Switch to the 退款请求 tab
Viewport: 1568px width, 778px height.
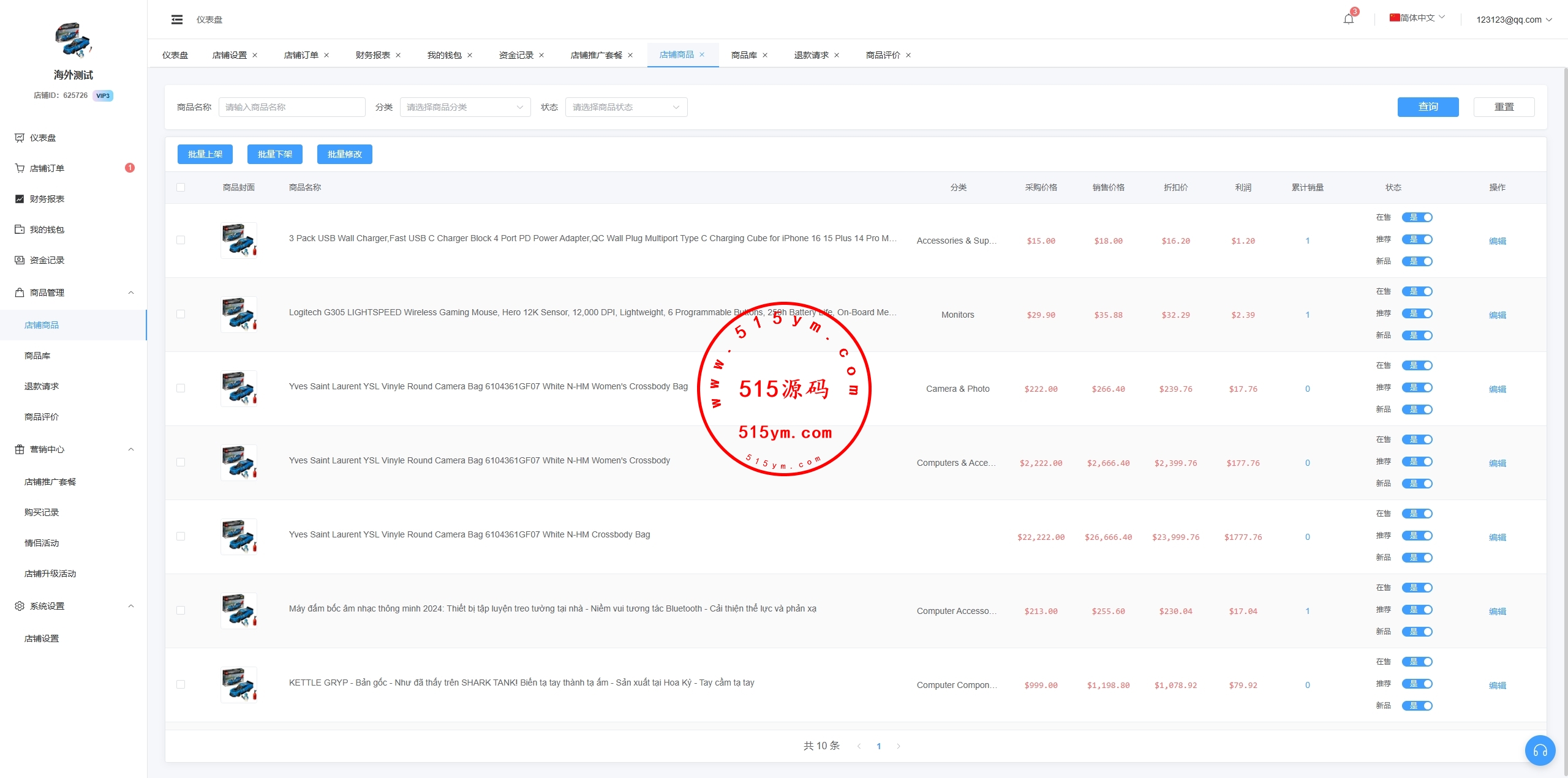click(811, 55)
